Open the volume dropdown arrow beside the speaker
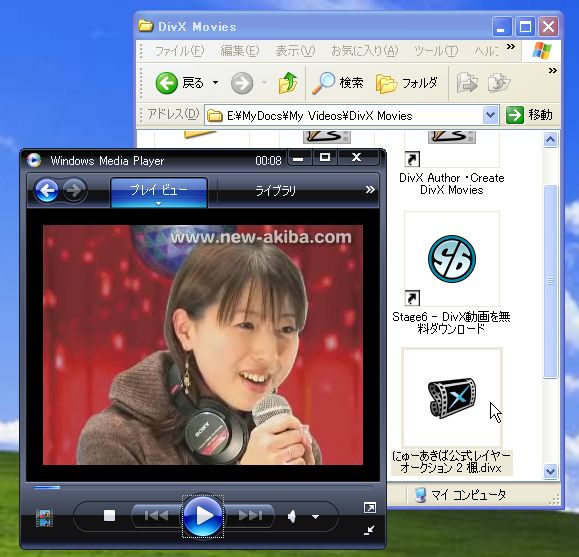 click(x=315, y=516)
